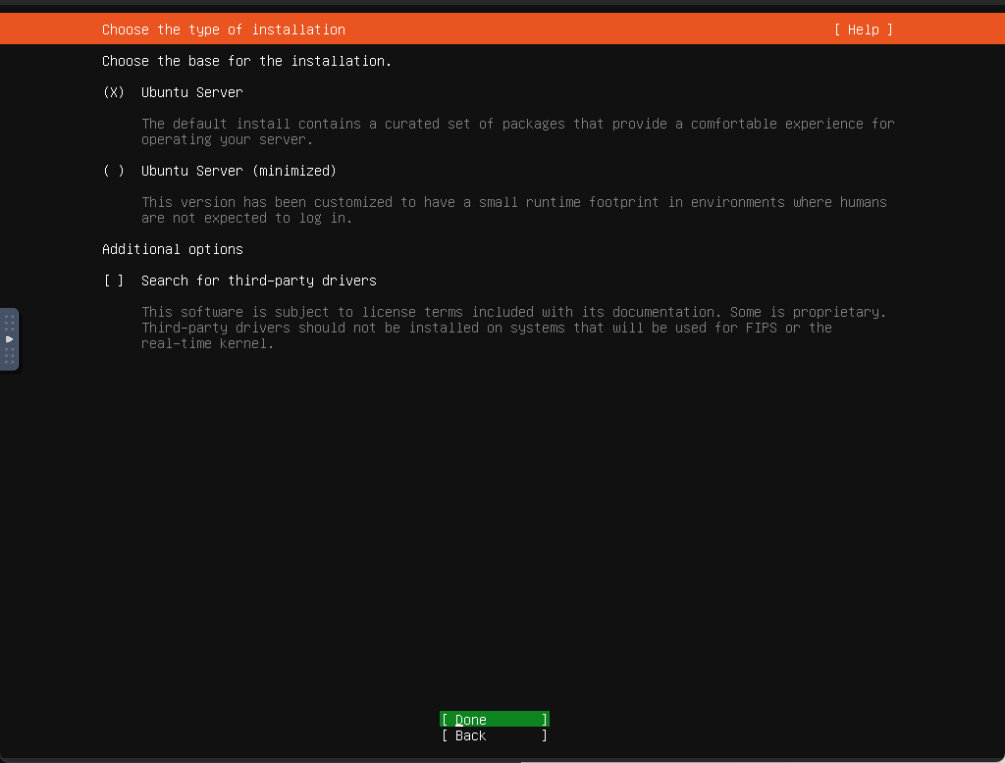
Task: Expand the side panel arrow handle
Action: 9,339
